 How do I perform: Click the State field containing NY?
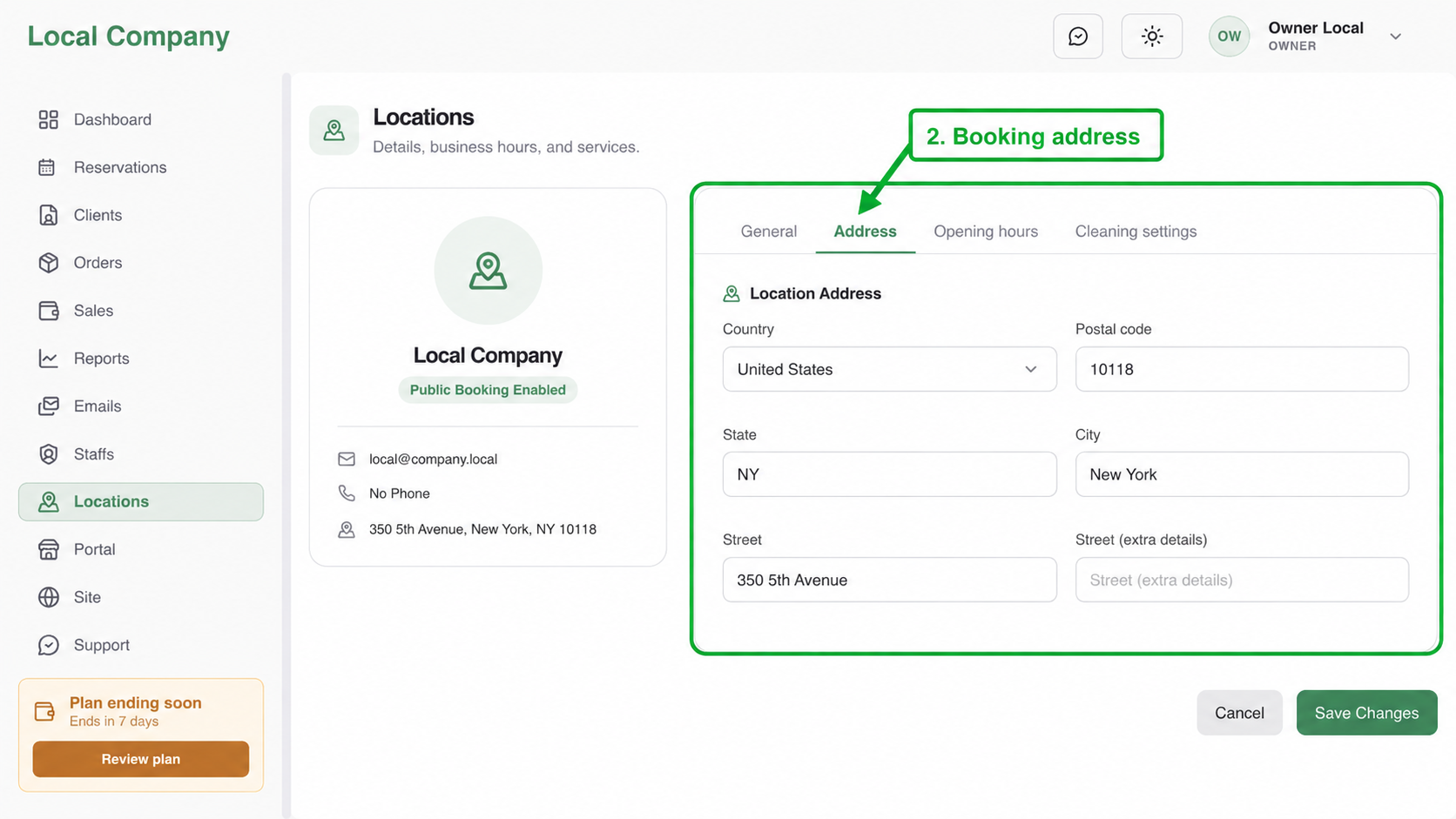tap(889, 474)
